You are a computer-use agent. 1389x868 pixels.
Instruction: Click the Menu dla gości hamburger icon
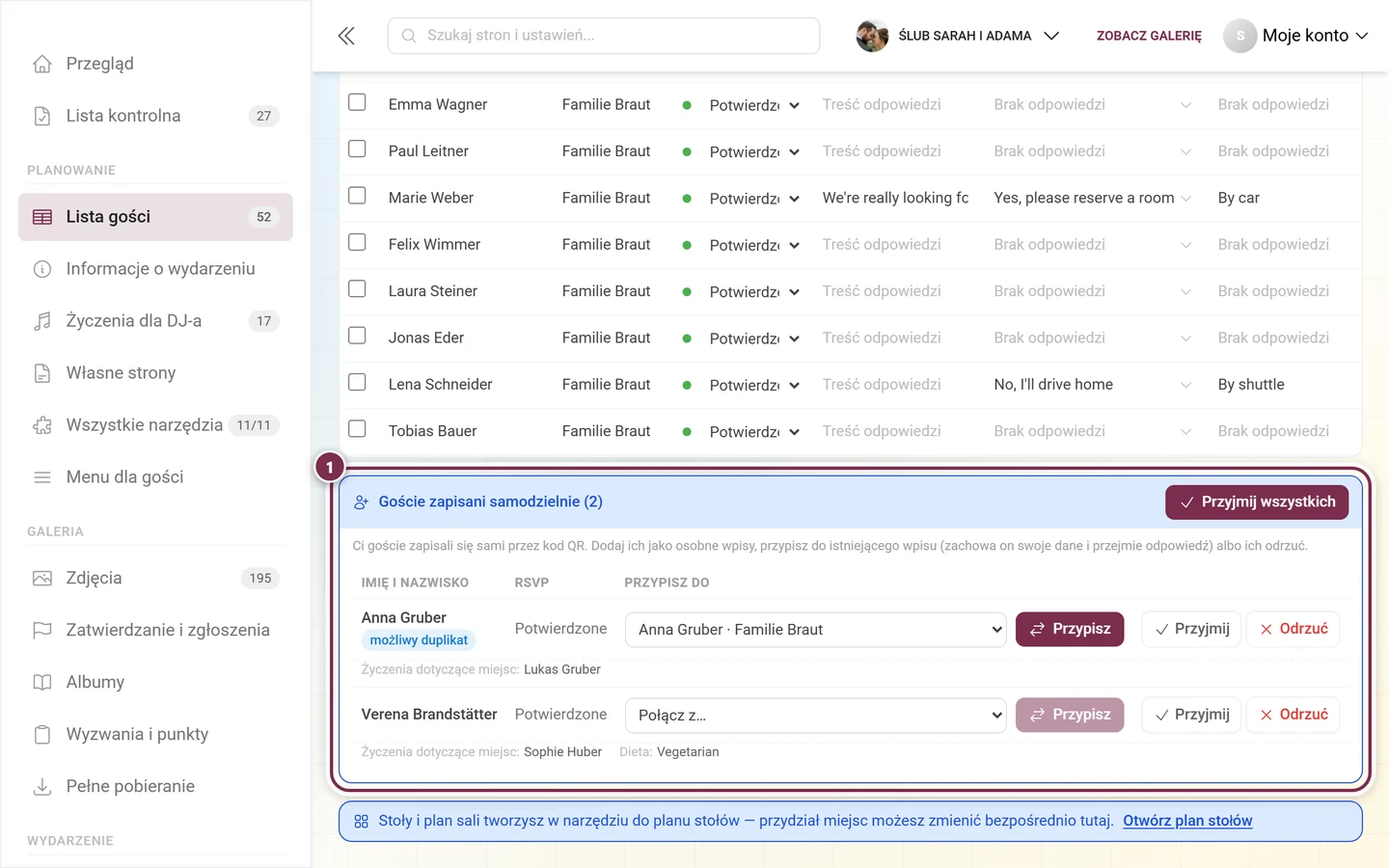point(42,477)
